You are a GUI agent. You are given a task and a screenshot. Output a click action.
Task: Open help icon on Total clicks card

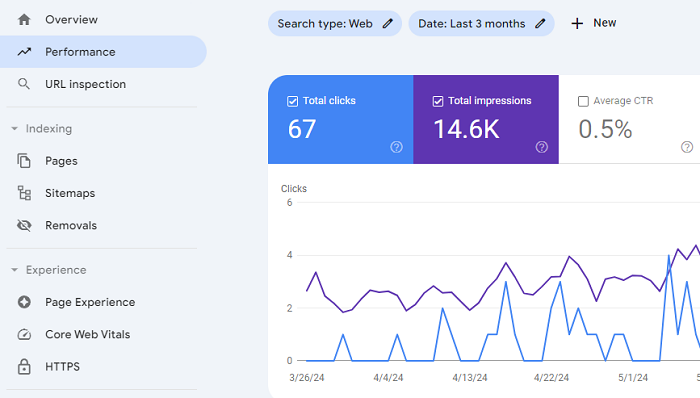pyautogui.click(x=396, y=147)
